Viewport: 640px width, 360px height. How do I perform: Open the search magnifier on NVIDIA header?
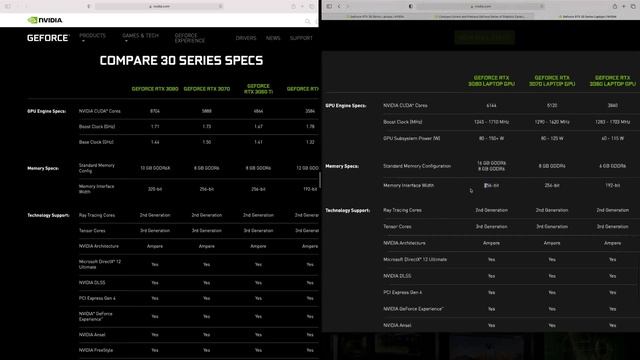pyautogui.click(x=308, y=21)
